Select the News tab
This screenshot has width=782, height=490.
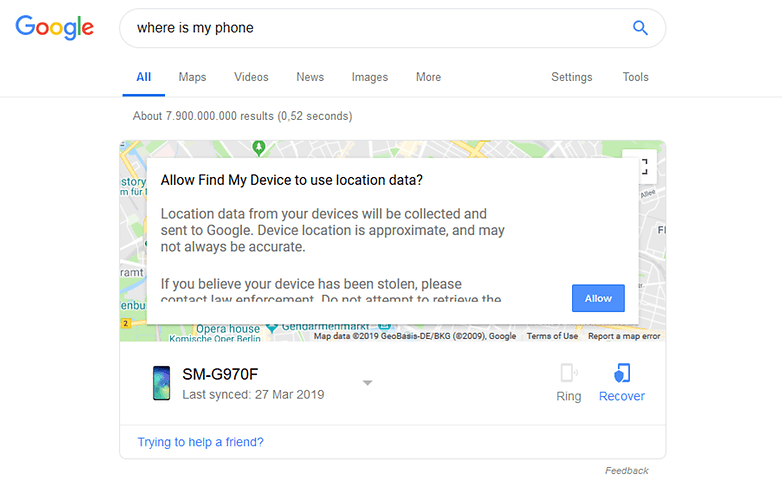tap(310, 77)
